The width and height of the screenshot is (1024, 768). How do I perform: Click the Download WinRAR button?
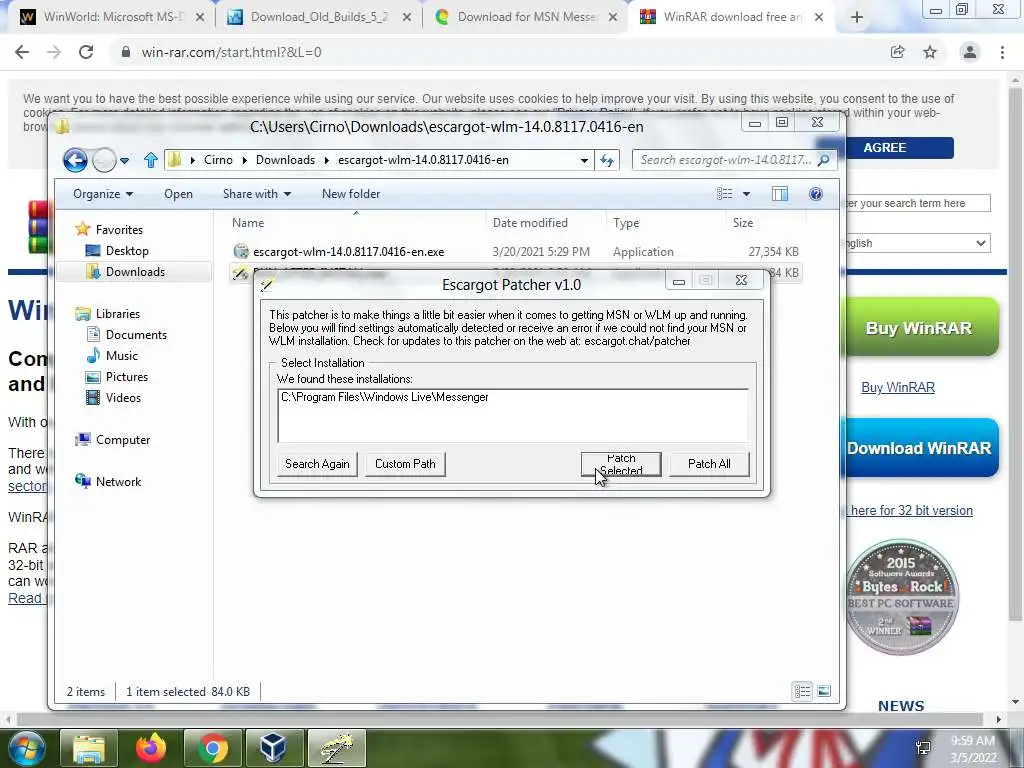(919, 448)
